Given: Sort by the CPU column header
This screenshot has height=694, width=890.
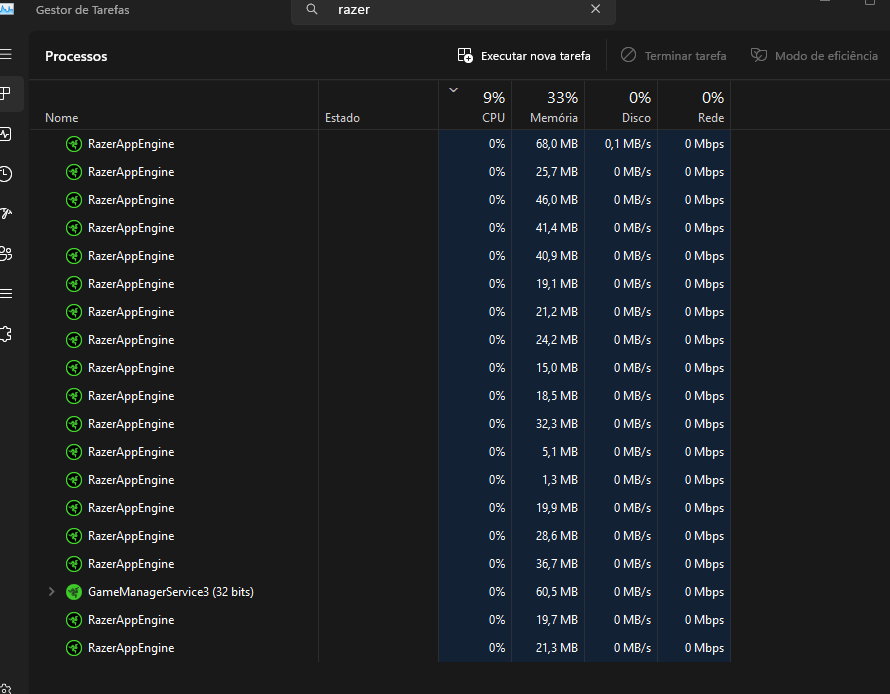Looking at the screenshot, I should pyautogui.click(x=475, y=106).
